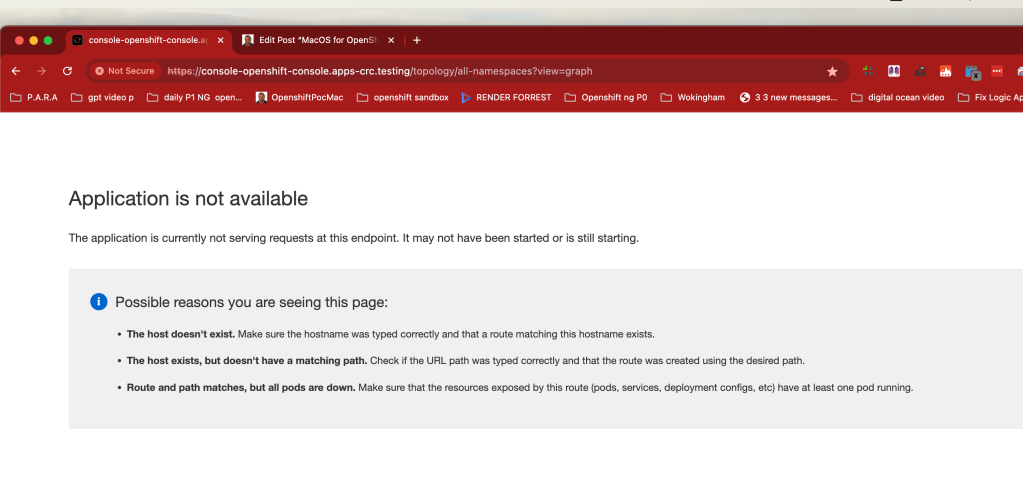The height and width of the screenshot is (488, 1023).
Task: Open the P.A.R.A bookmark folder
Action: (34, 97)
